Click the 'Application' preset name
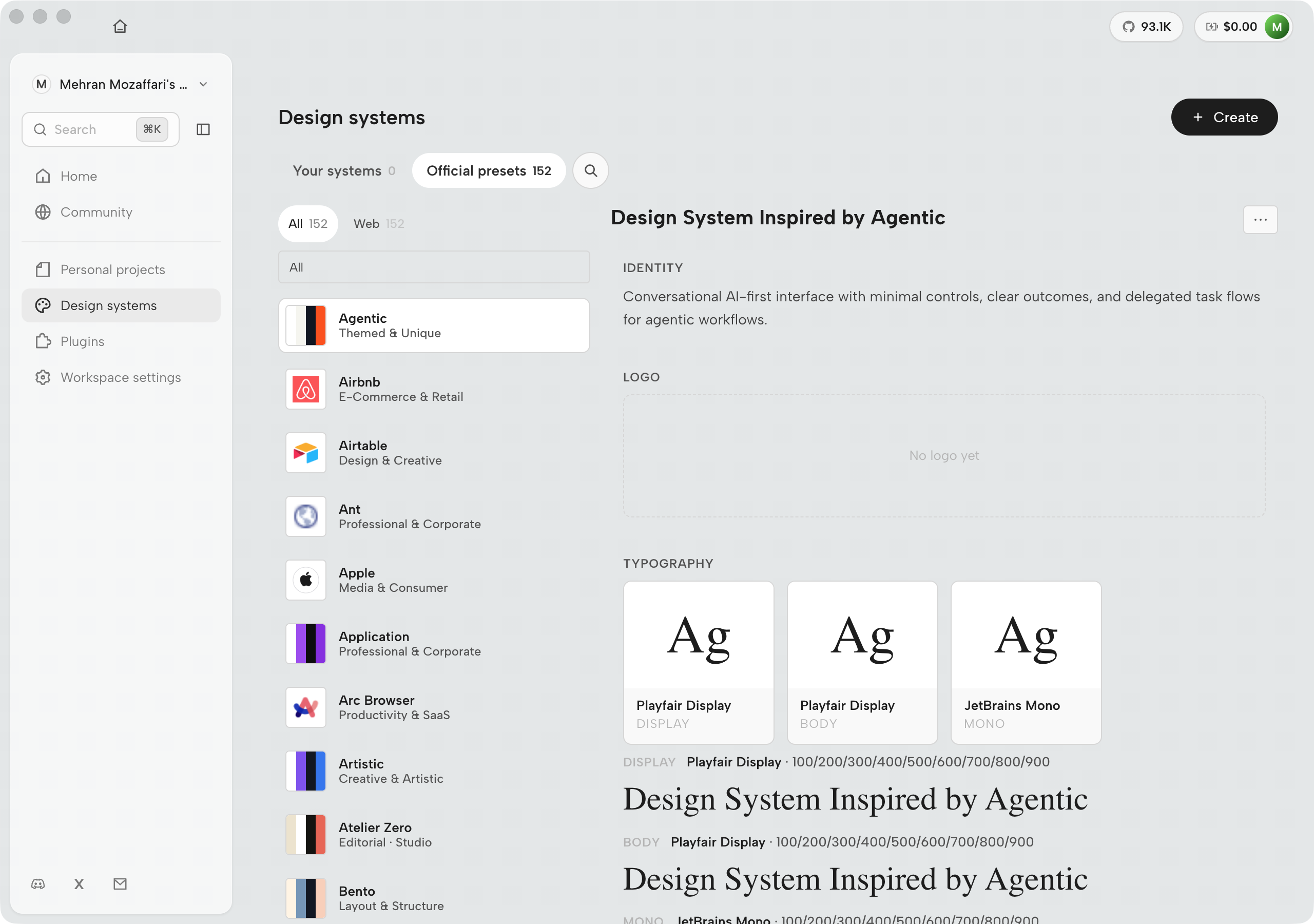Viewport: 1314px width, 924px height. coord(374,637)
